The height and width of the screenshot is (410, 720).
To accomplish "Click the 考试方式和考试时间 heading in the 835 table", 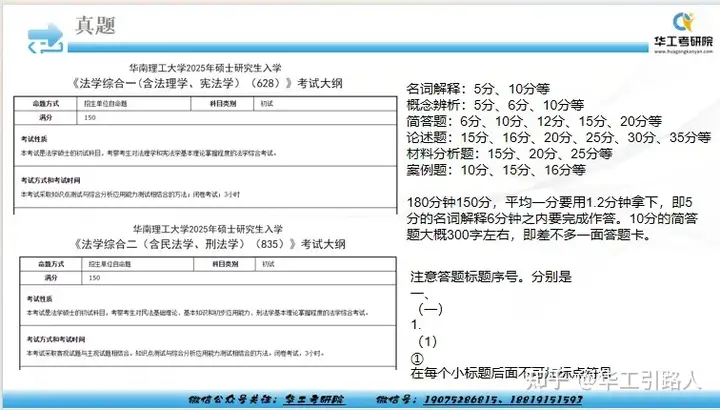I will (56, 339).
